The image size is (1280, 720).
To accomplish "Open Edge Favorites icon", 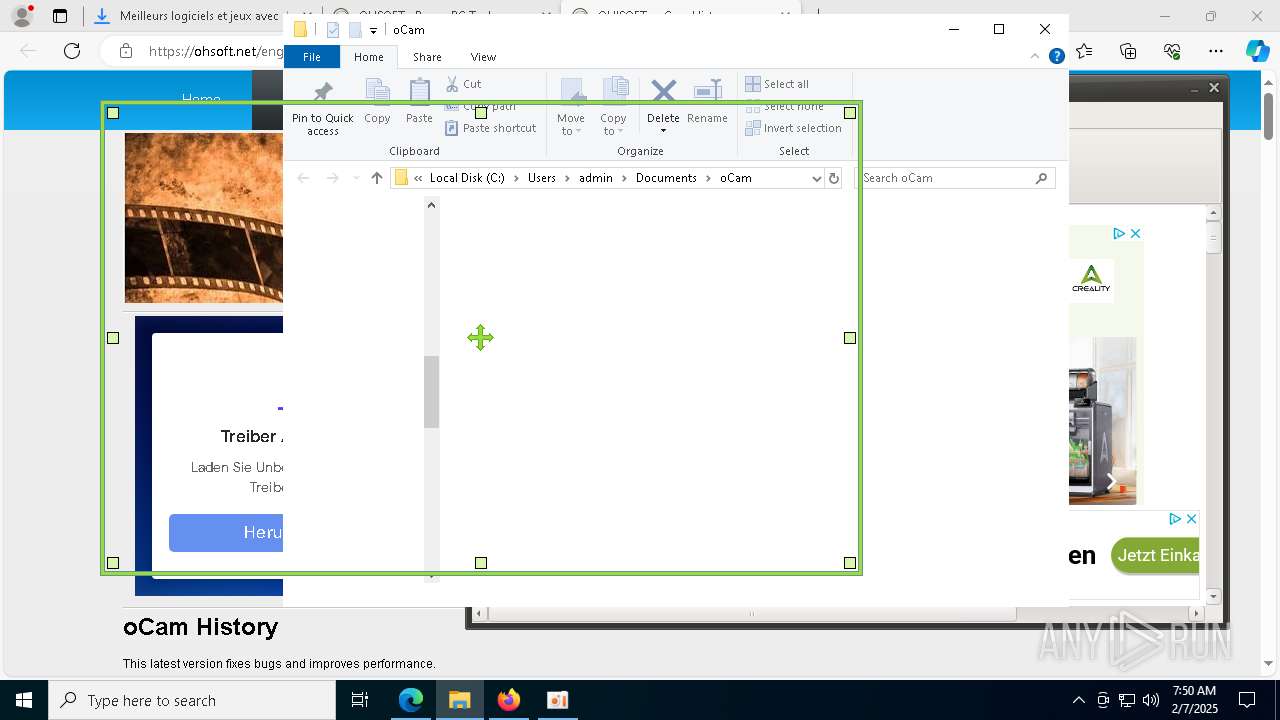I will tap(1085, 51).
